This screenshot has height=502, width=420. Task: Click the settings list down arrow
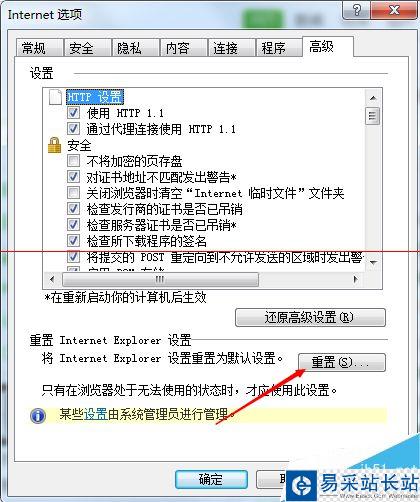click(373, 263)
